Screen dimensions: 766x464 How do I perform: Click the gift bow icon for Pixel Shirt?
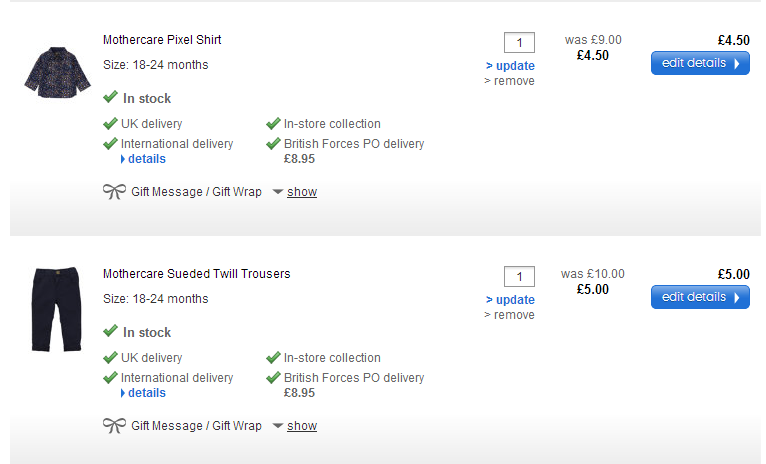[114, 191]
